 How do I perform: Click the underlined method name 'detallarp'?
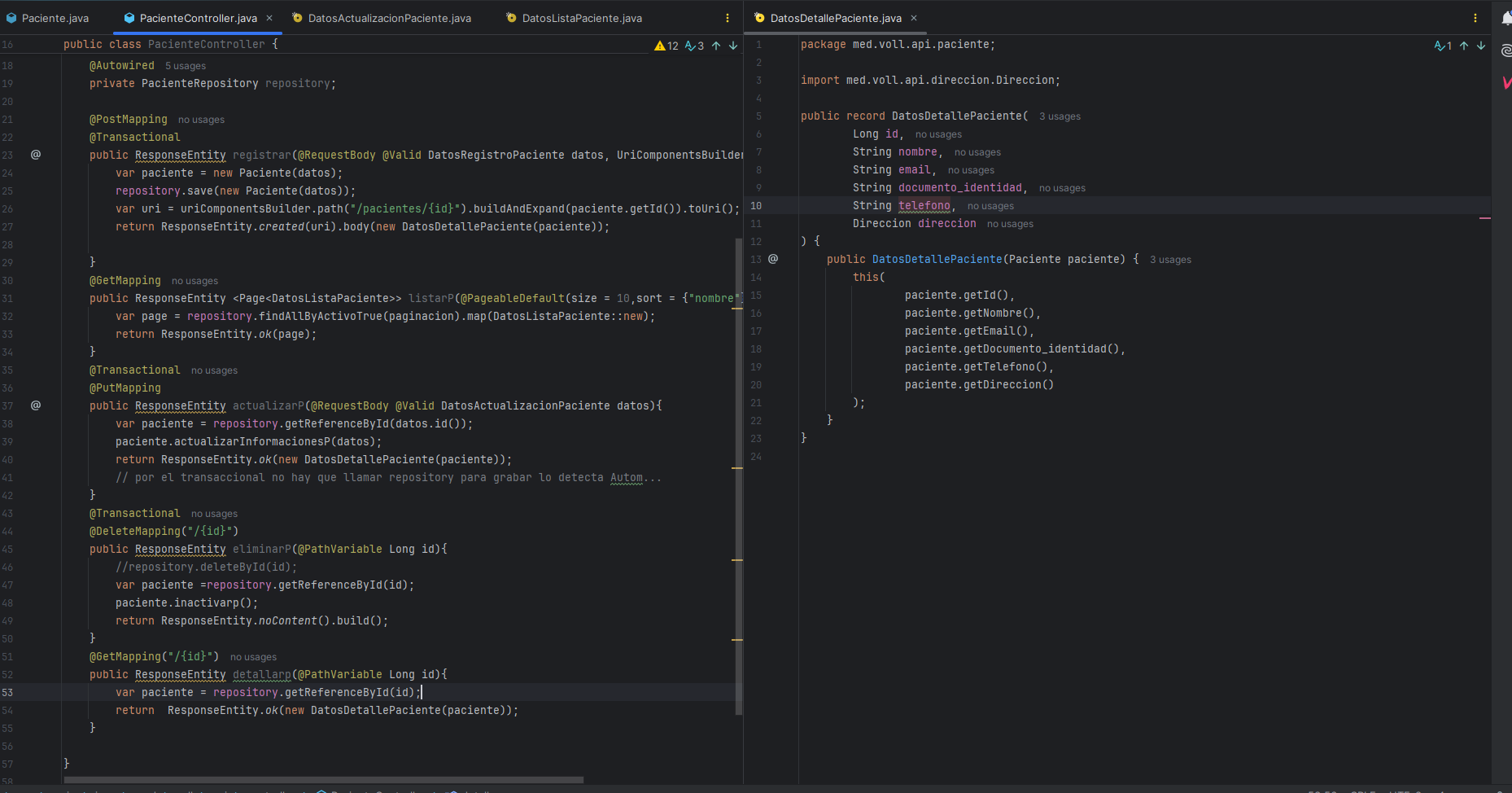262,674
